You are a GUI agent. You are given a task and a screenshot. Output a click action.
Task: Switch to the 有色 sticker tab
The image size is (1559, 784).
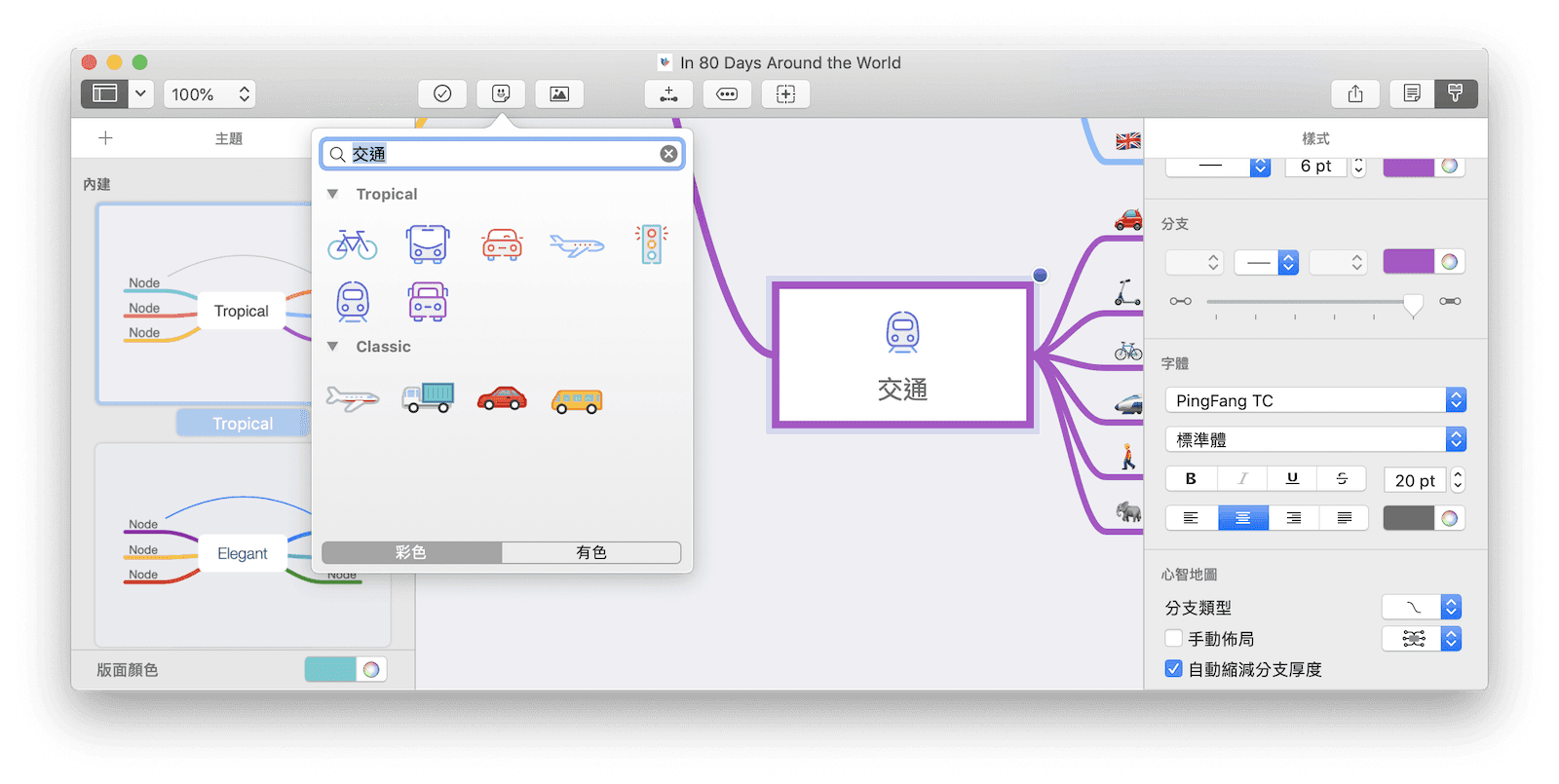[x=590, y=552]
